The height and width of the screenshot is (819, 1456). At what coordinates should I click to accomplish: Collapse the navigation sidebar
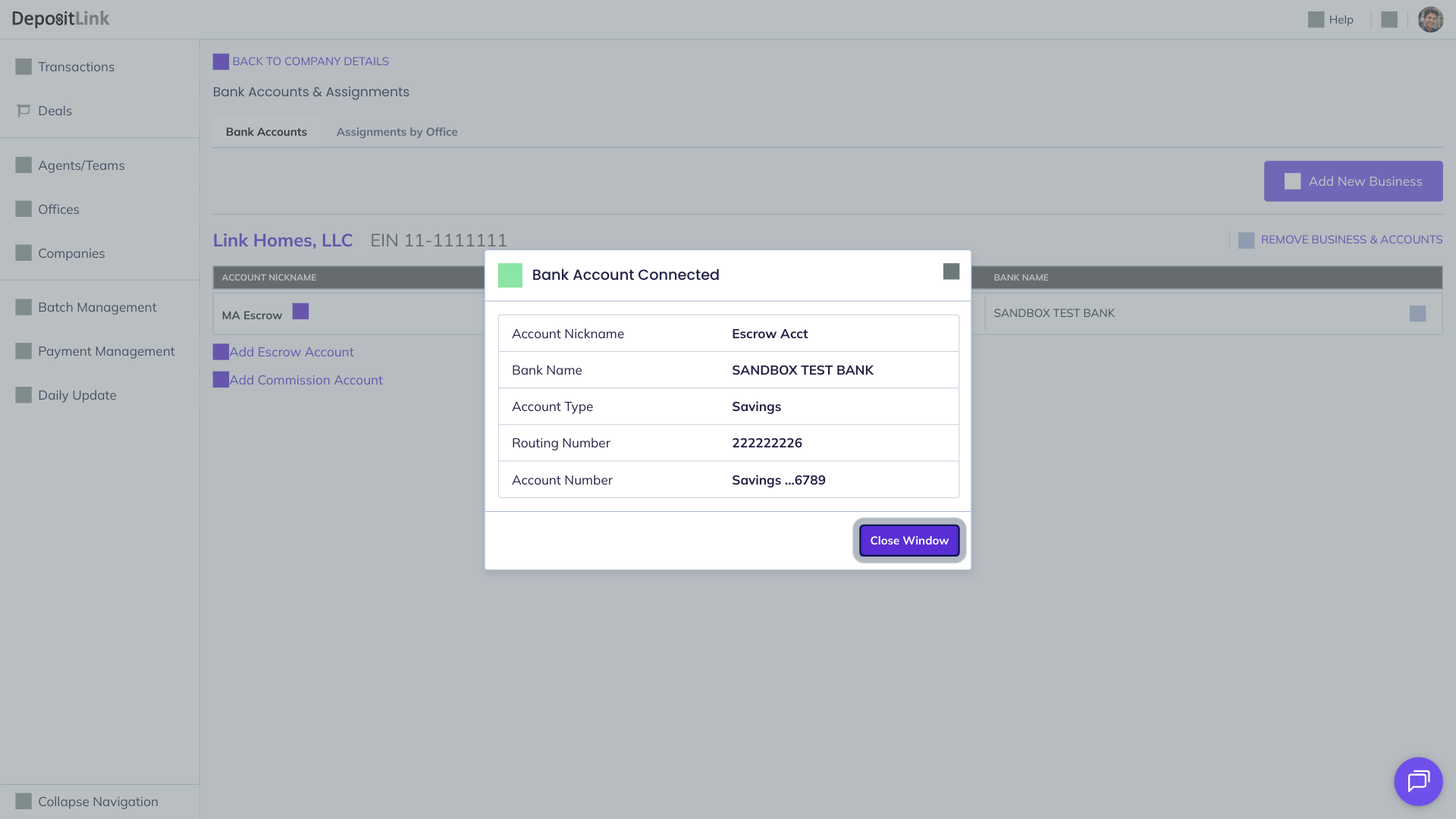click(x=97, y=802)
